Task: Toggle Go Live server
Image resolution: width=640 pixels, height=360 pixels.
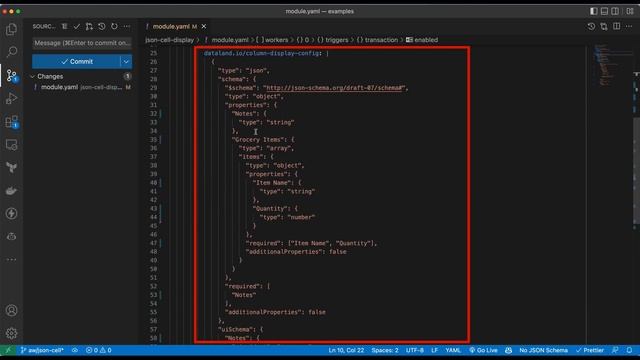Action: coord(483,350)
